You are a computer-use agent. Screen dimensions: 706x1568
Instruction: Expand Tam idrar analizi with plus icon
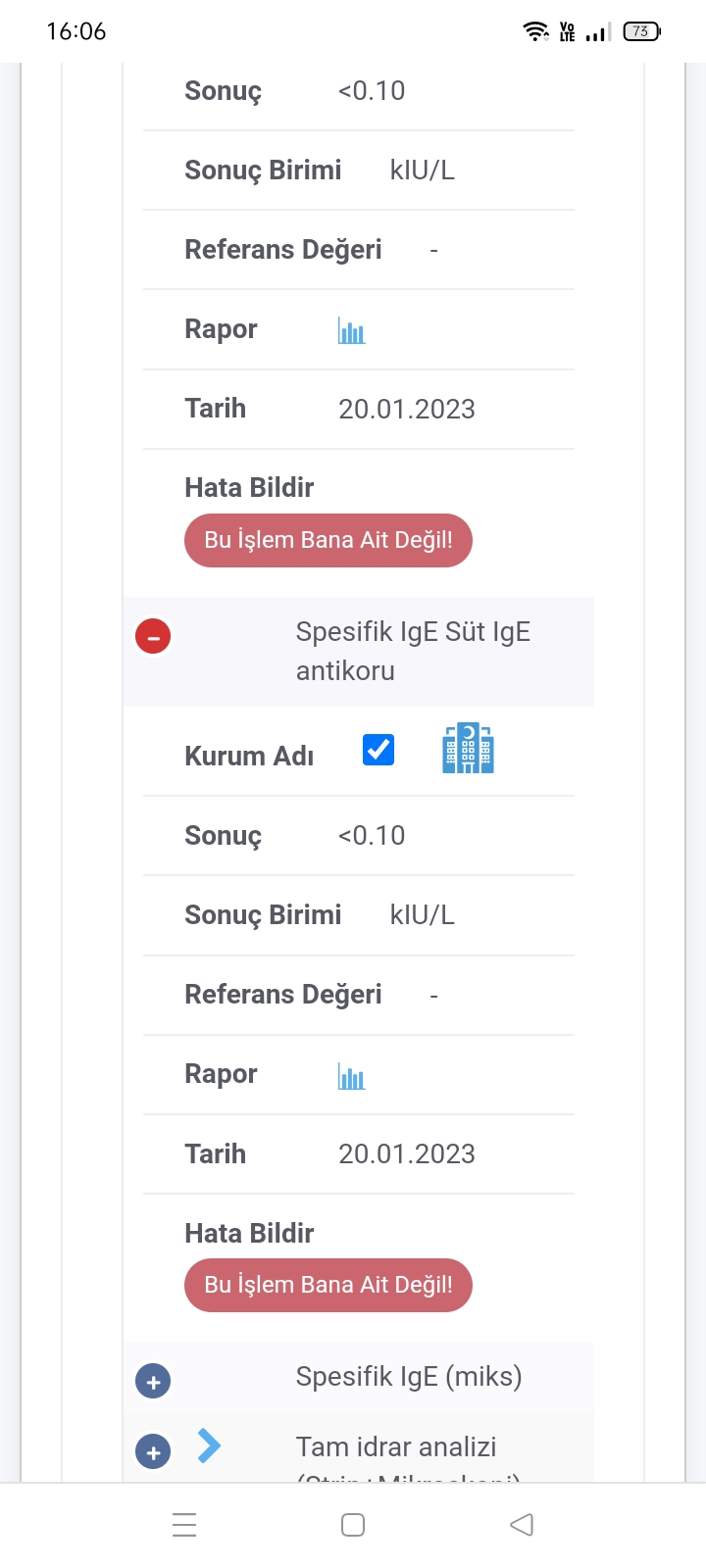pos(153,1452)
